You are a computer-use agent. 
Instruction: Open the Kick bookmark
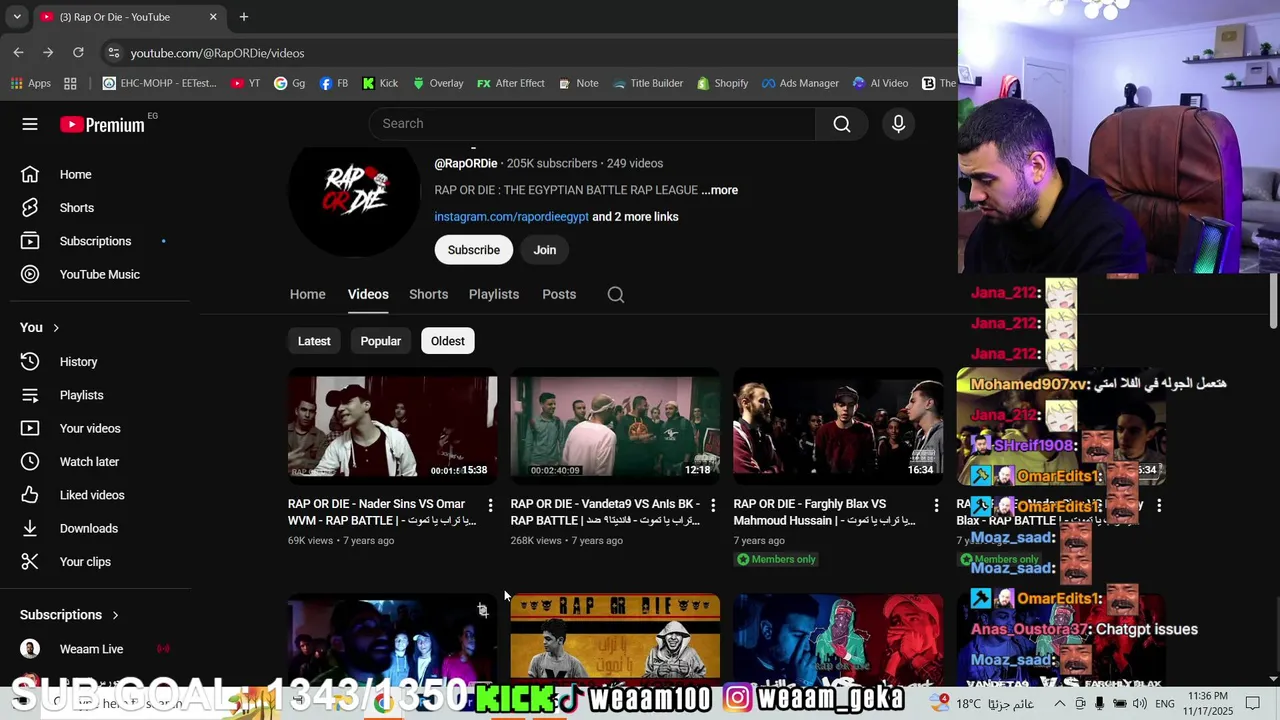[x=380, y=83]
